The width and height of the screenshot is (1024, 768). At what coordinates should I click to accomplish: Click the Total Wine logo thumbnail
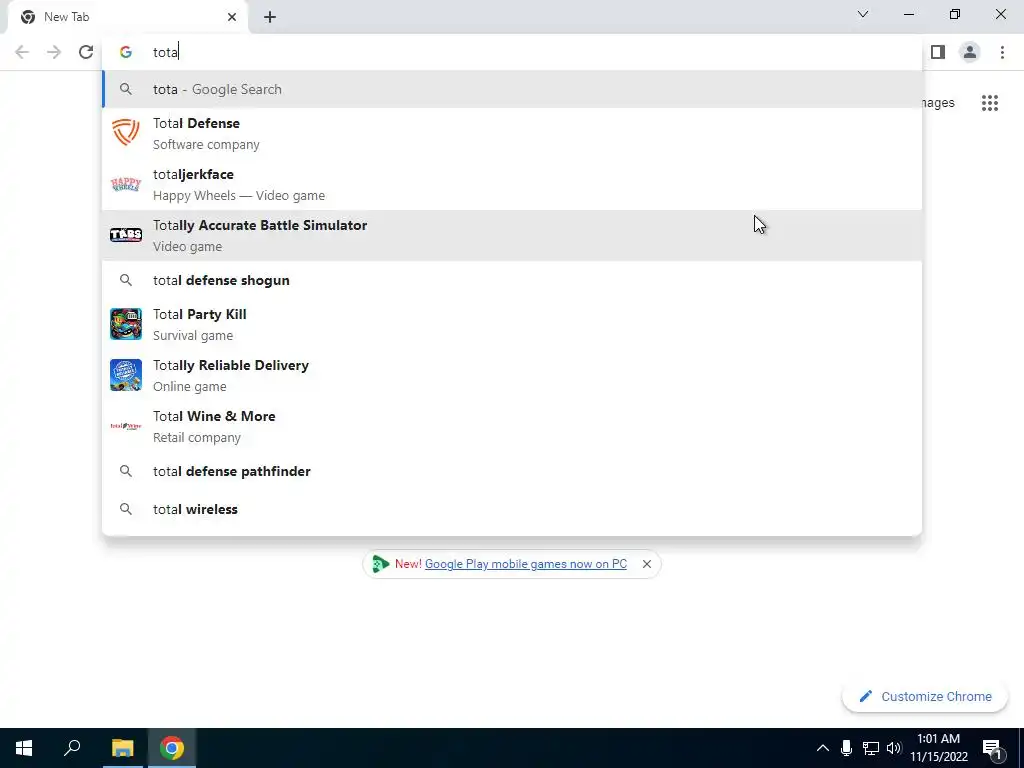coord(126,426)
